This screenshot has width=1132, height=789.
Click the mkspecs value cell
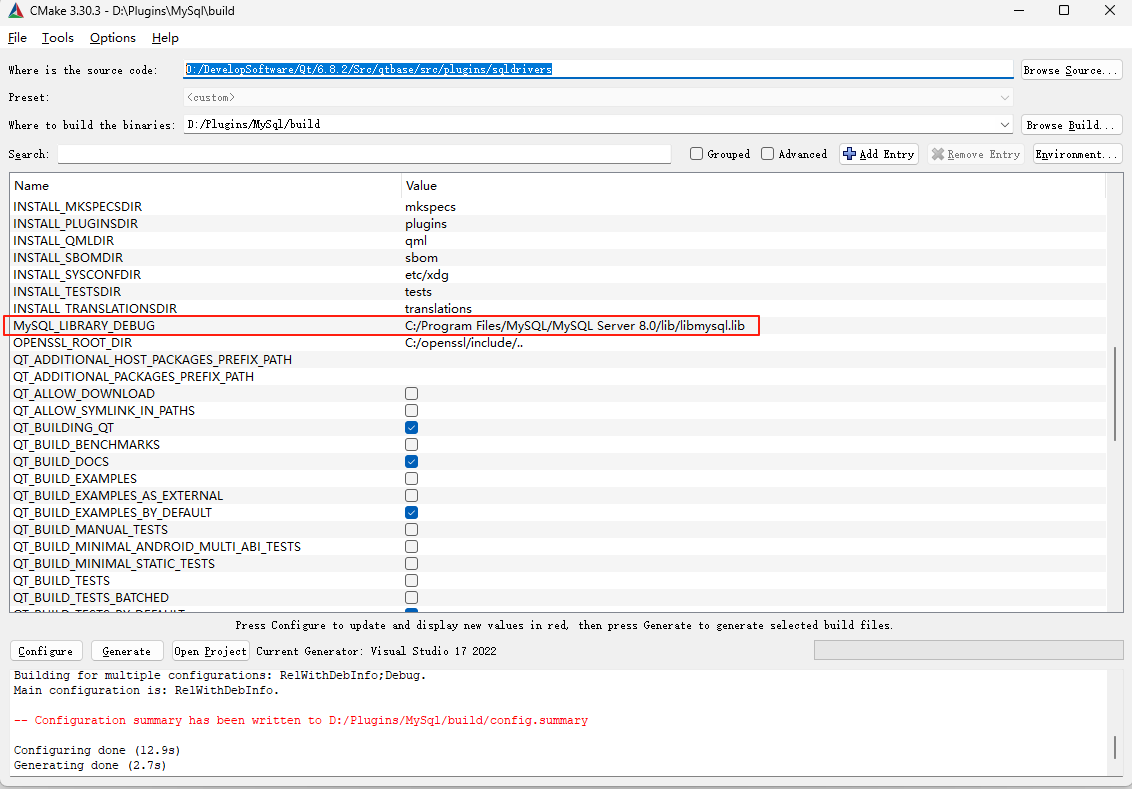pos(430,207)
